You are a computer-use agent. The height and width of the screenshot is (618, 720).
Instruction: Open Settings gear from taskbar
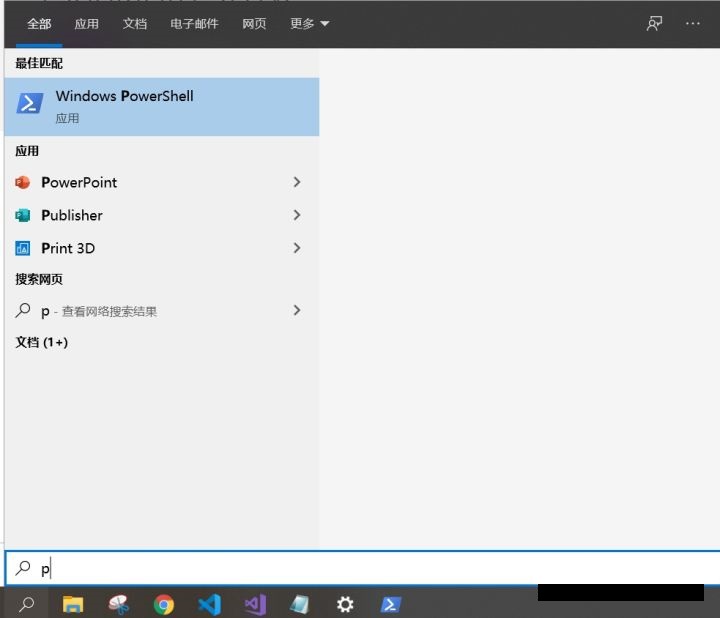coord(345,605)
